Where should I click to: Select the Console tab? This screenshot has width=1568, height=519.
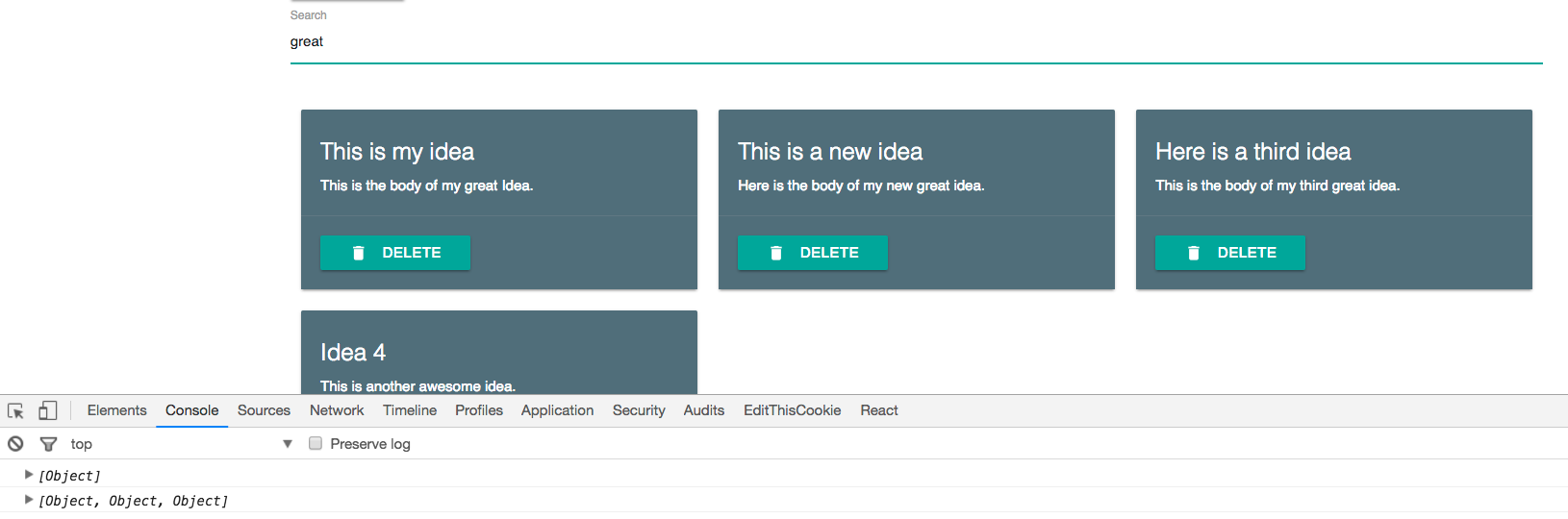point(192,410)
